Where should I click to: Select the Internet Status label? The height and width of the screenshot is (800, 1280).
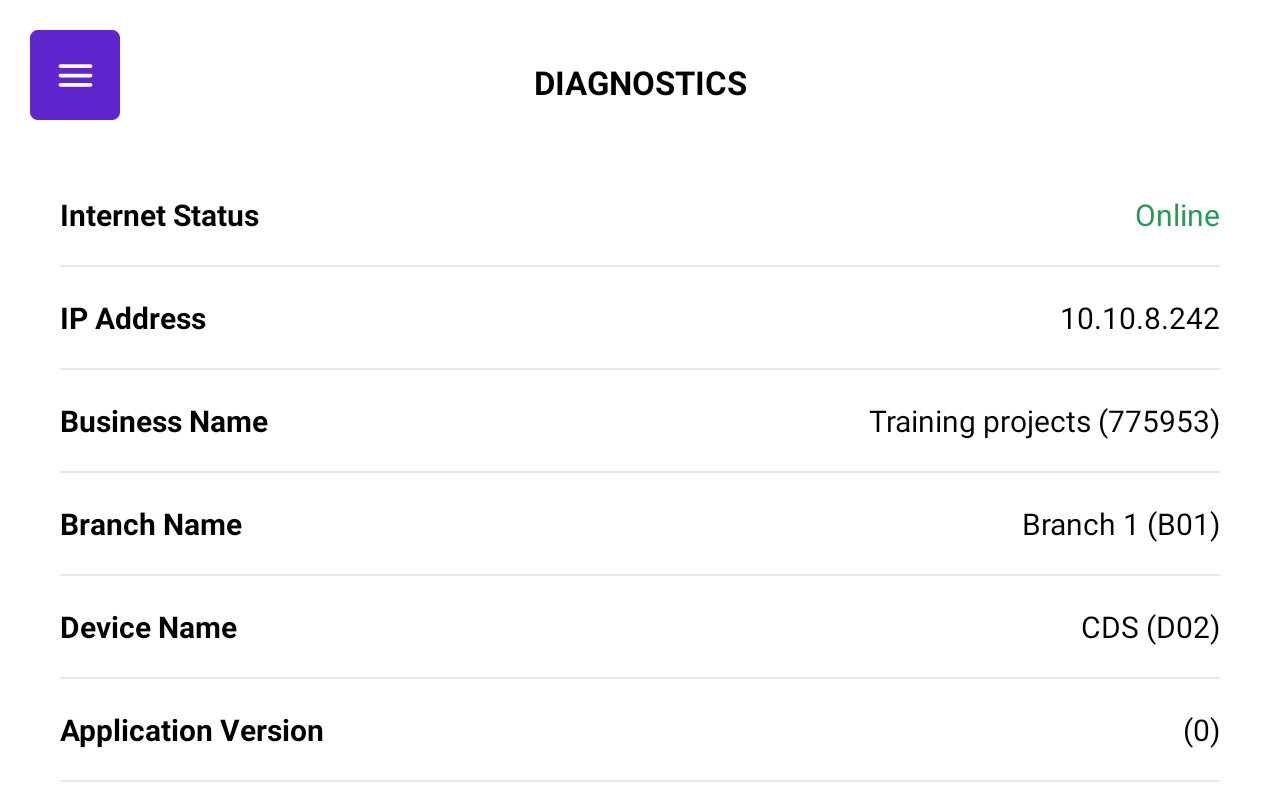159,216
